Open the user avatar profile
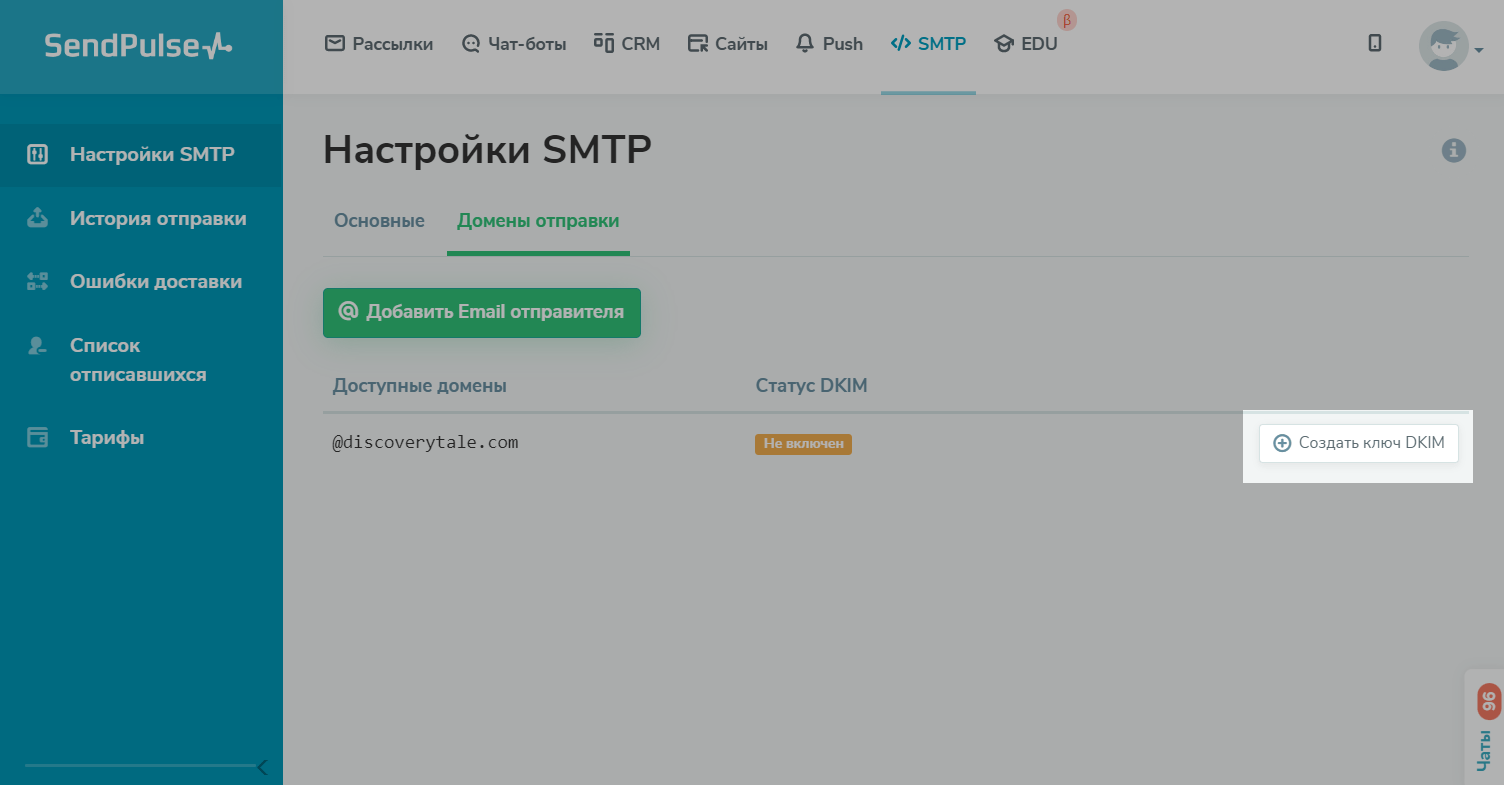This screenshot has height=785, width=1504. pos(1443,46)
